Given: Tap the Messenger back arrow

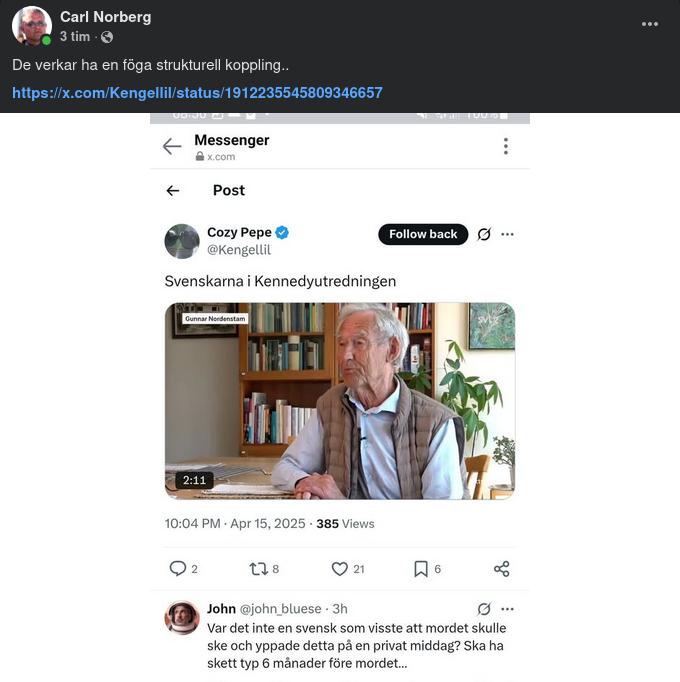Looking at the screenshot, I should [172, 147].
